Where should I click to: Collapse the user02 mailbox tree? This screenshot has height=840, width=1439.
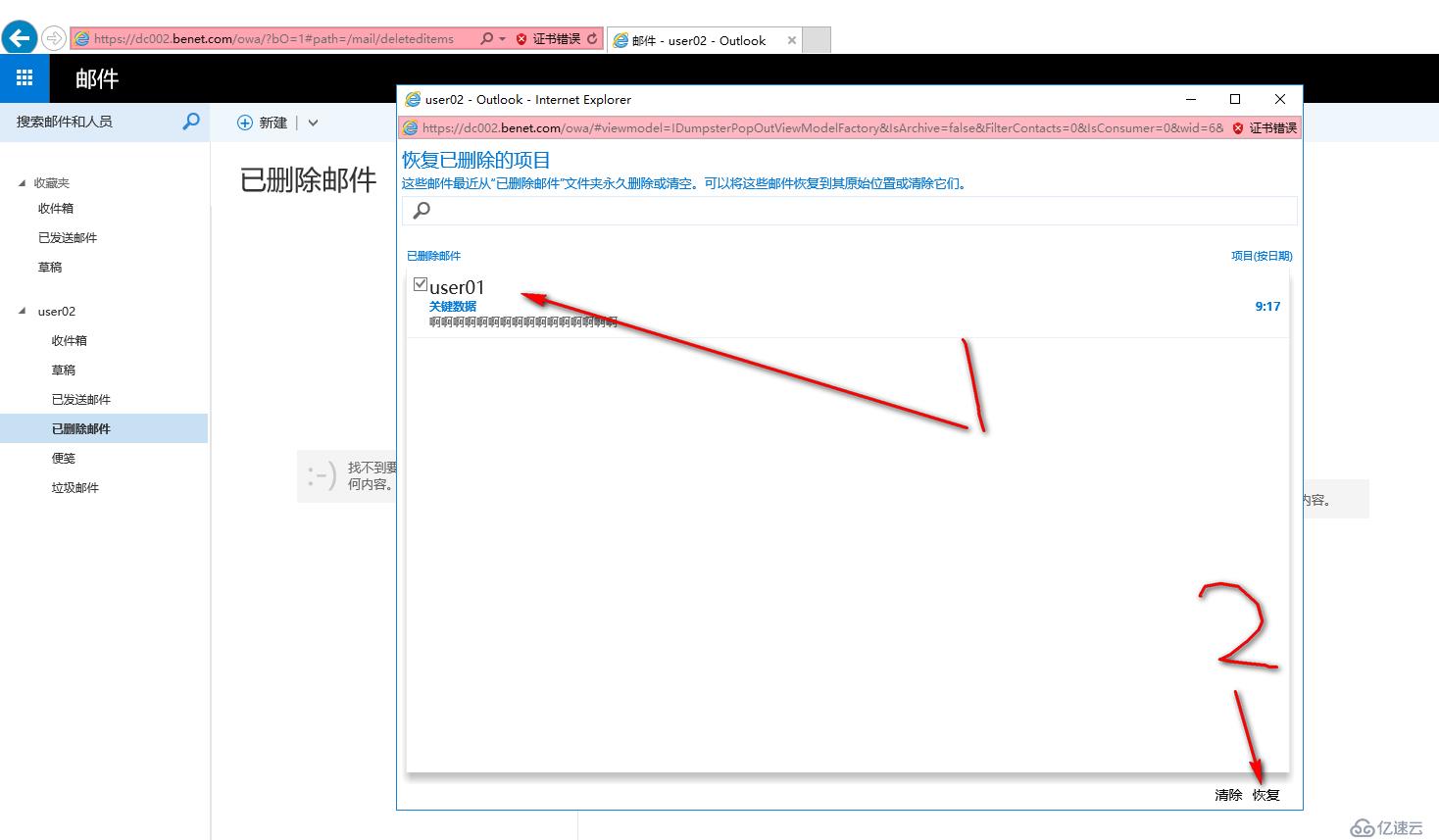point(23,311)
